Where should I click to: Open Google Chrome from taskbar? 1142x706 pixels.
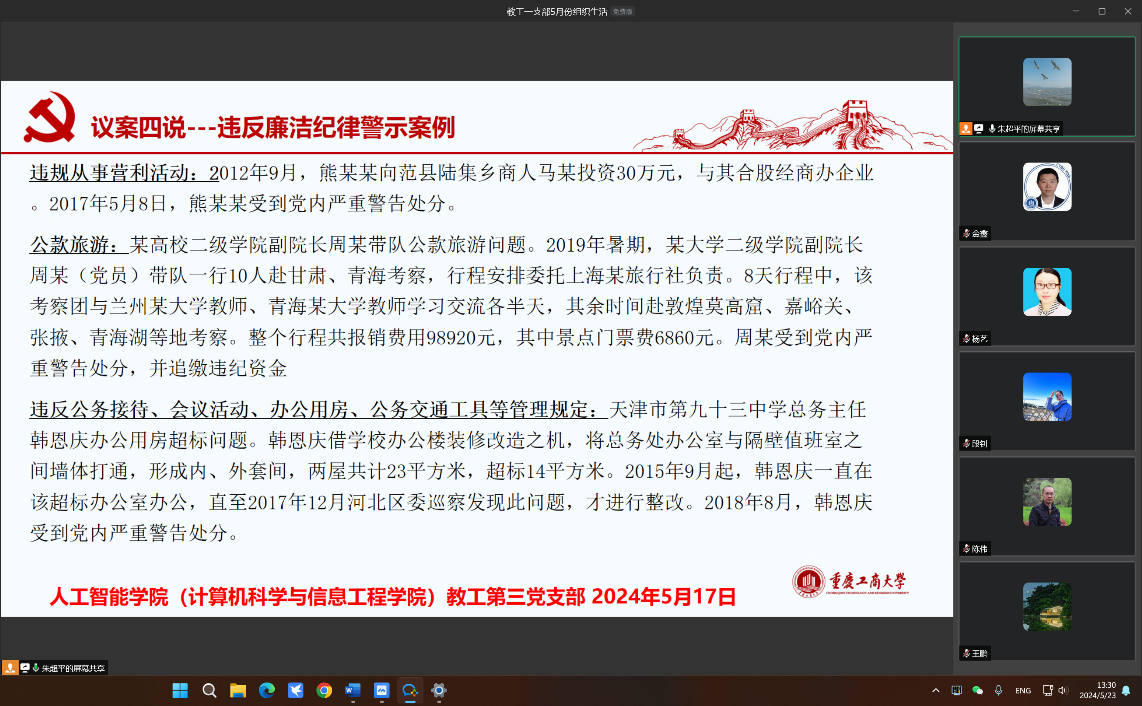tap(324, 690)
